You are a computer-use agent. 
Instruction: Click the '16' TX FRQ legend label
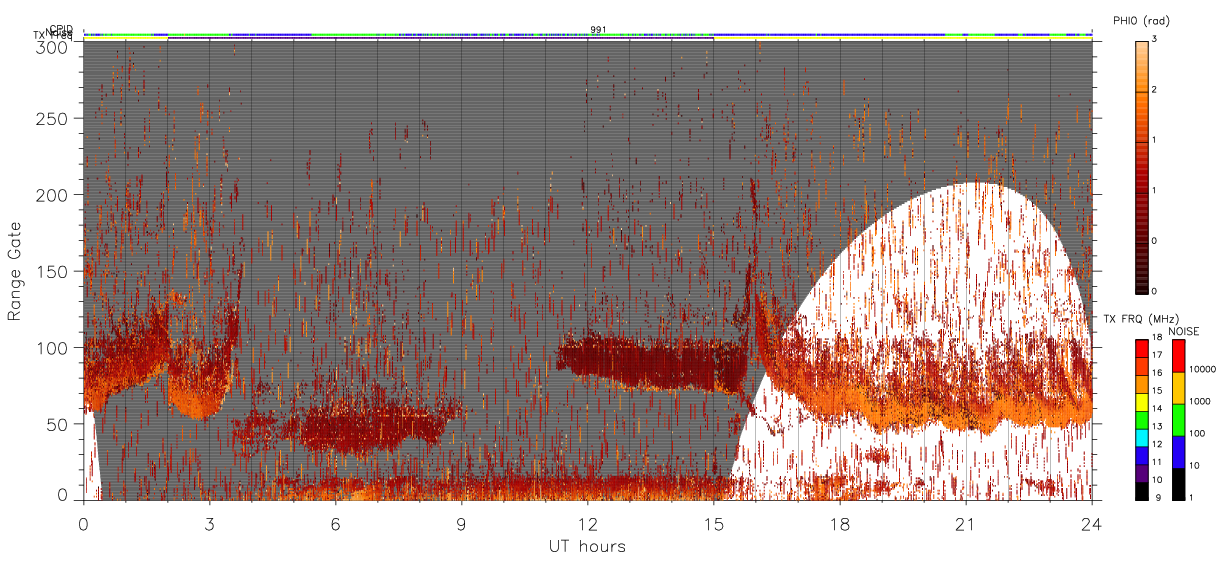click(x=1158, y=372)
